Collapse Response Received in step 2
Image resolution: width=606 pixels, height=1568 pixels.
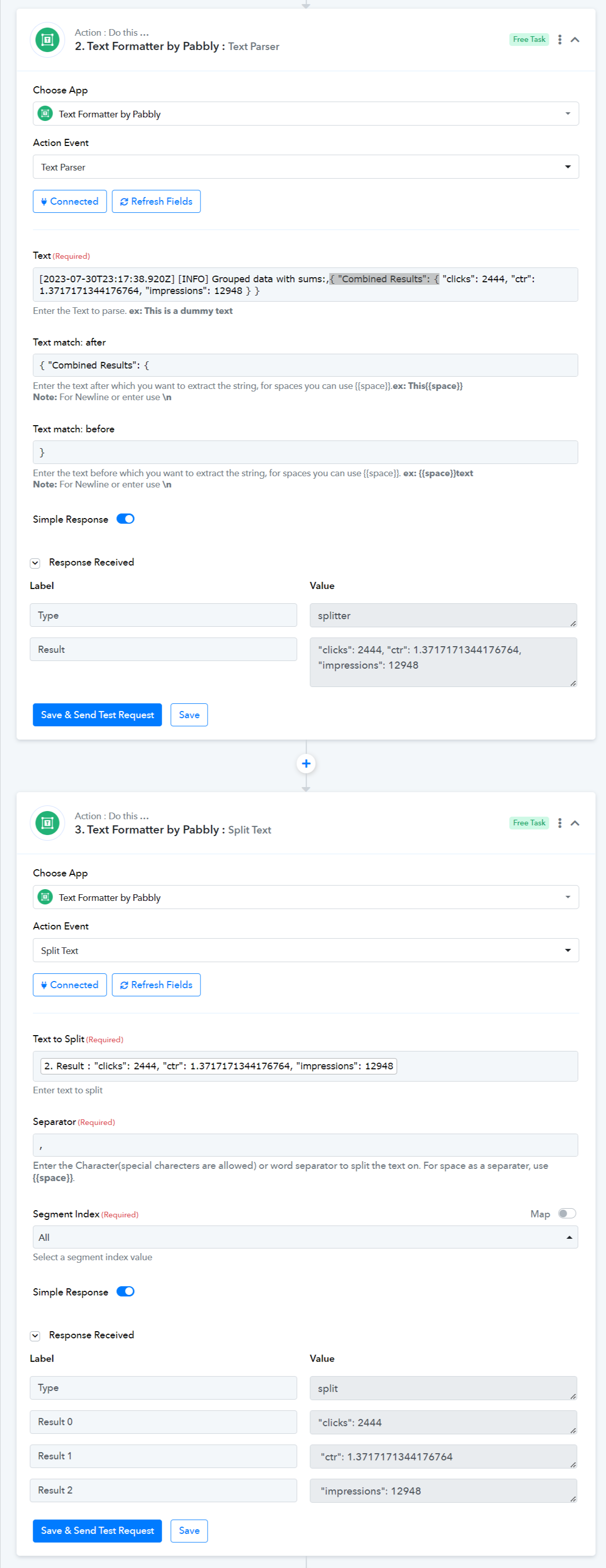pos(35,563)
